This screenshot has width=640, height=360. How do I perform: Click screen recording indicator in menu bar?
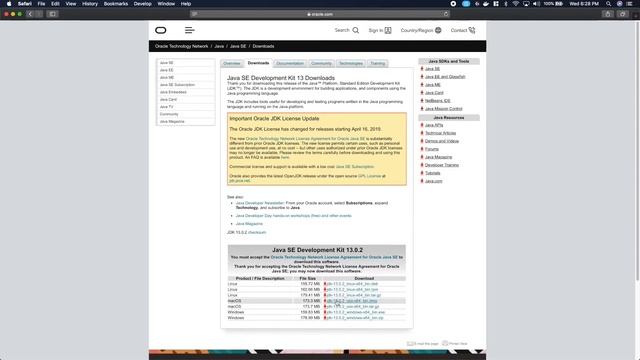[x=453, y=4]
